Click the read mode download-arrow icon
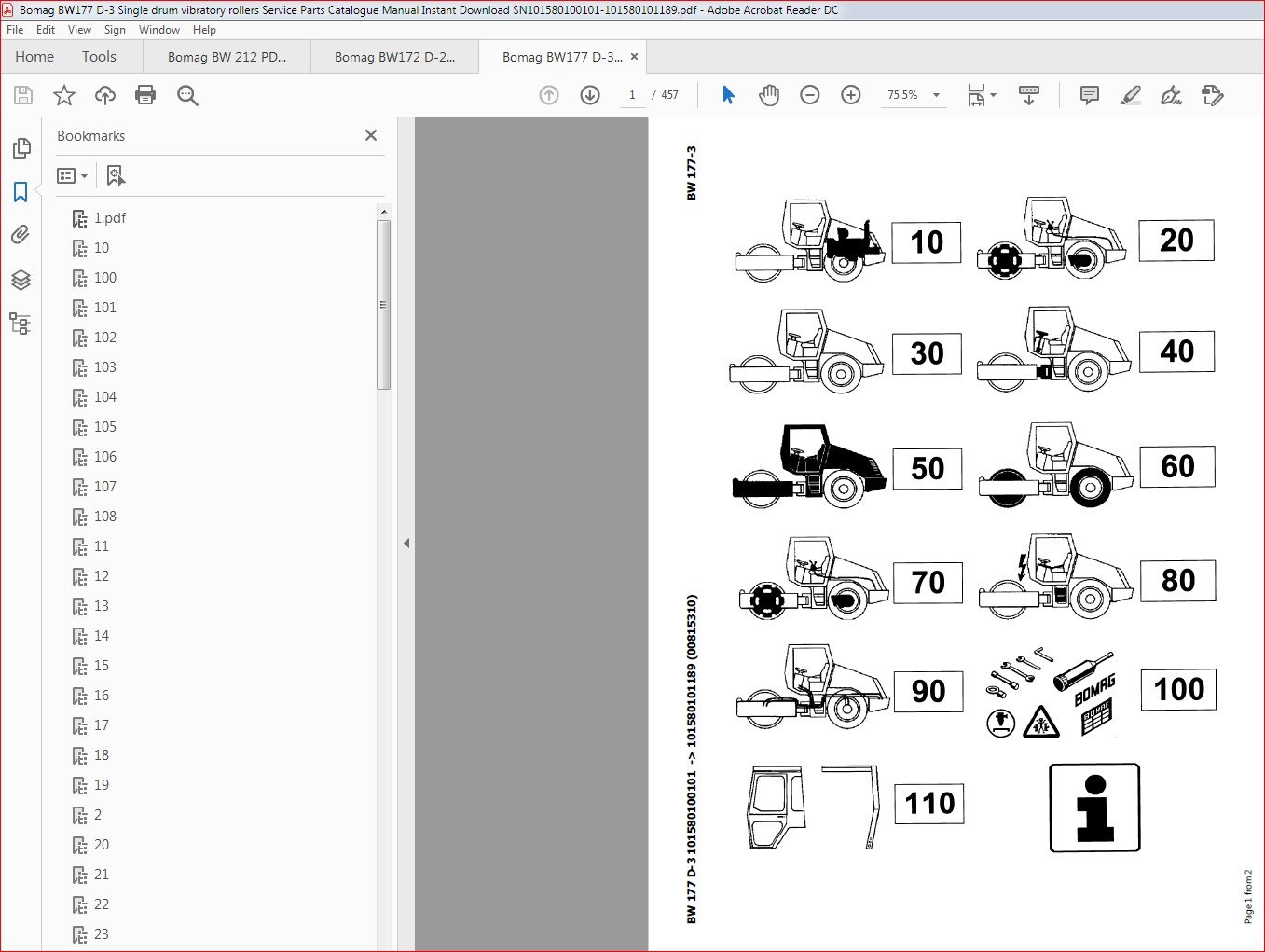This screenshot has height=952, width=1265. 1029,95
